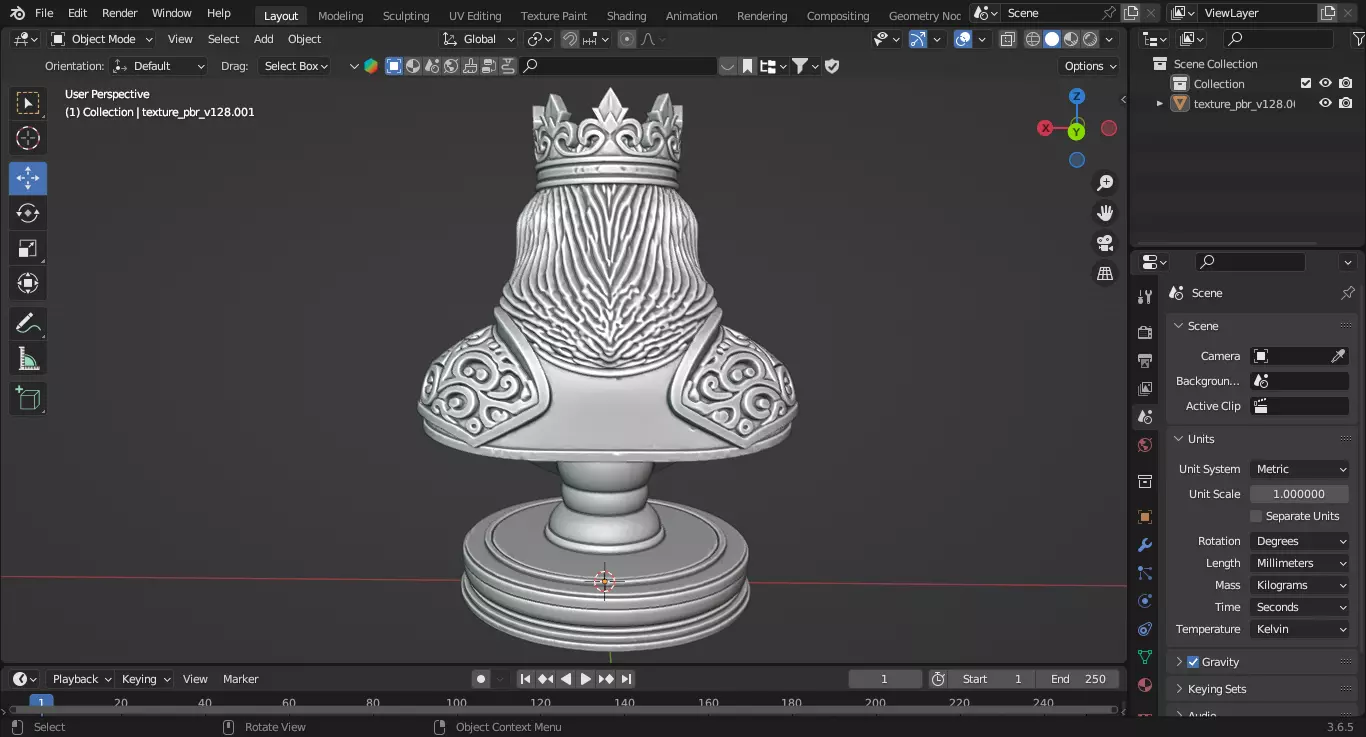
Task: Toggle camera view icon
Action: tap(1105, 243)
